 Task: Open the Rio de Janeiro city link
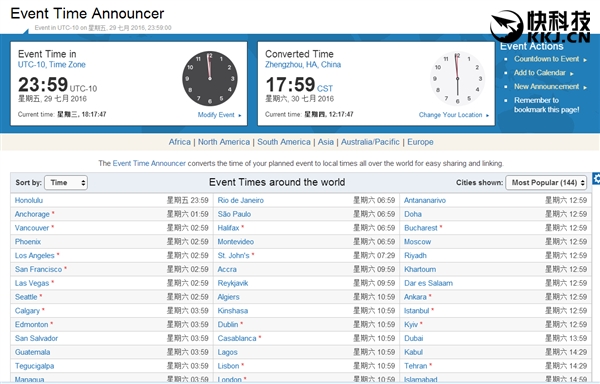241,200
